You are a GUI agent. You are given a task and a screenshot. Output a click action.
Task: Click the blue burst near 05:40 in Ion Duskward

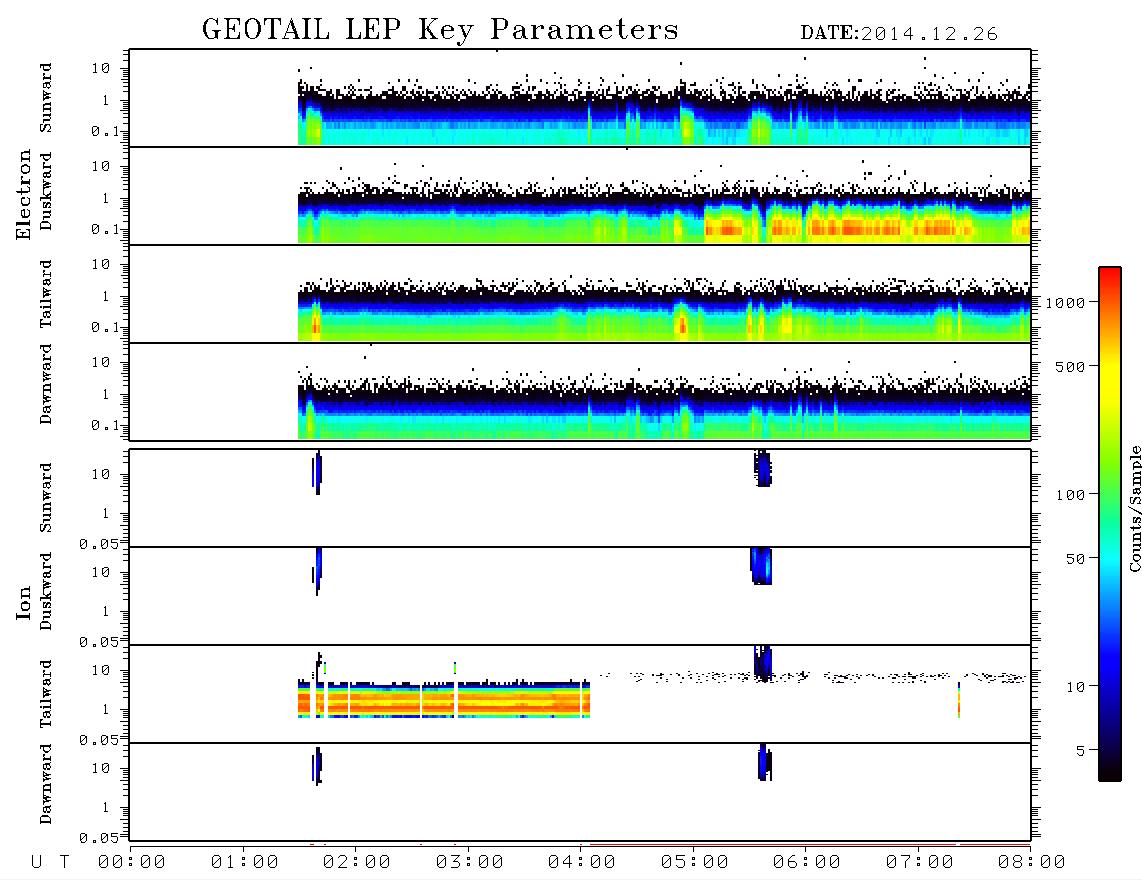tap(761, 566)
